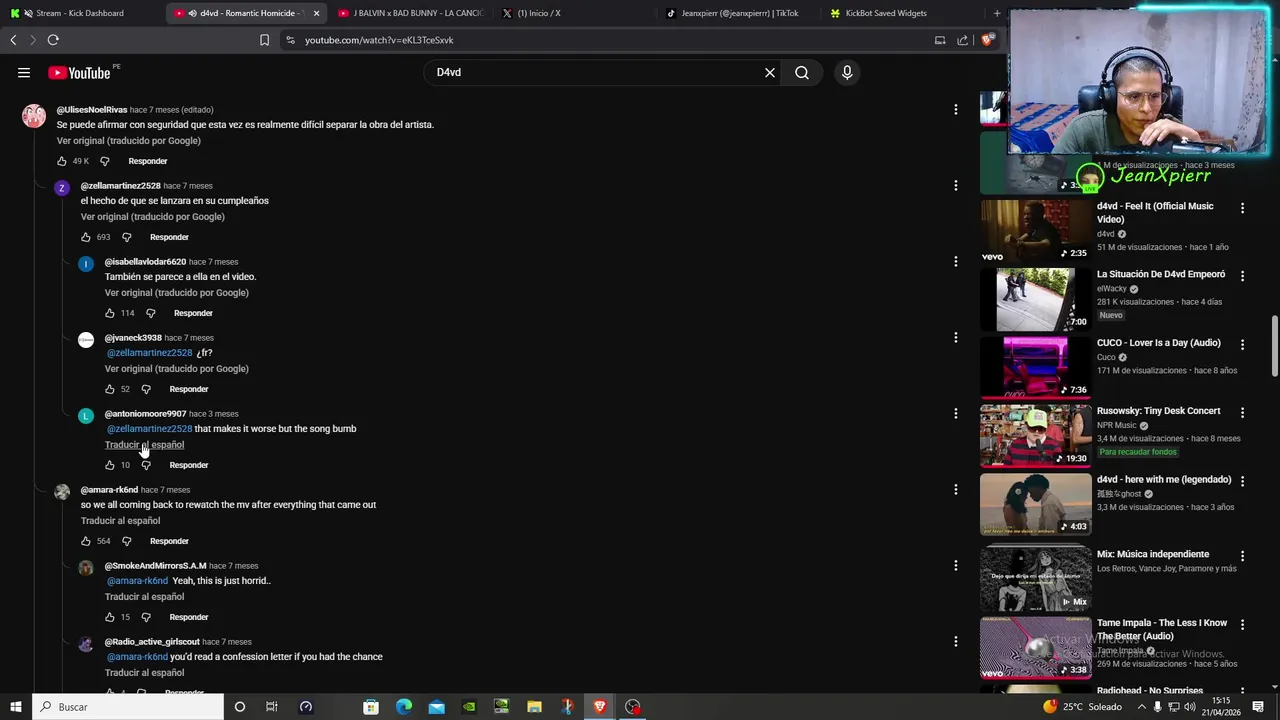
Task: Switch to the J BALVIN x BAD BUNNY tab
Action: pos(410,13)
